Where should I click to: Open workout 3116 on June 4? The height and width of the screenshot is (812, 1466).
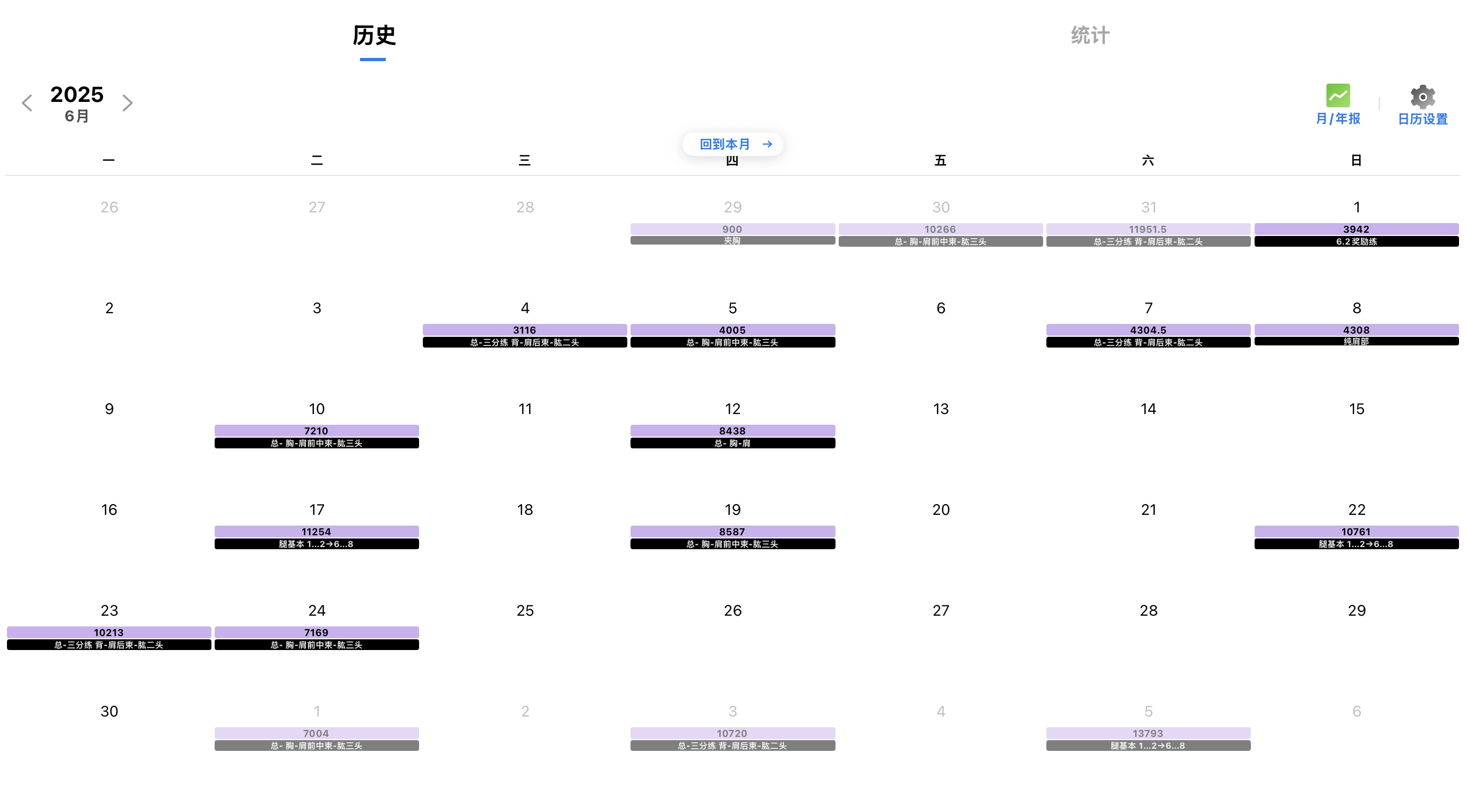[x=525, y=330]
